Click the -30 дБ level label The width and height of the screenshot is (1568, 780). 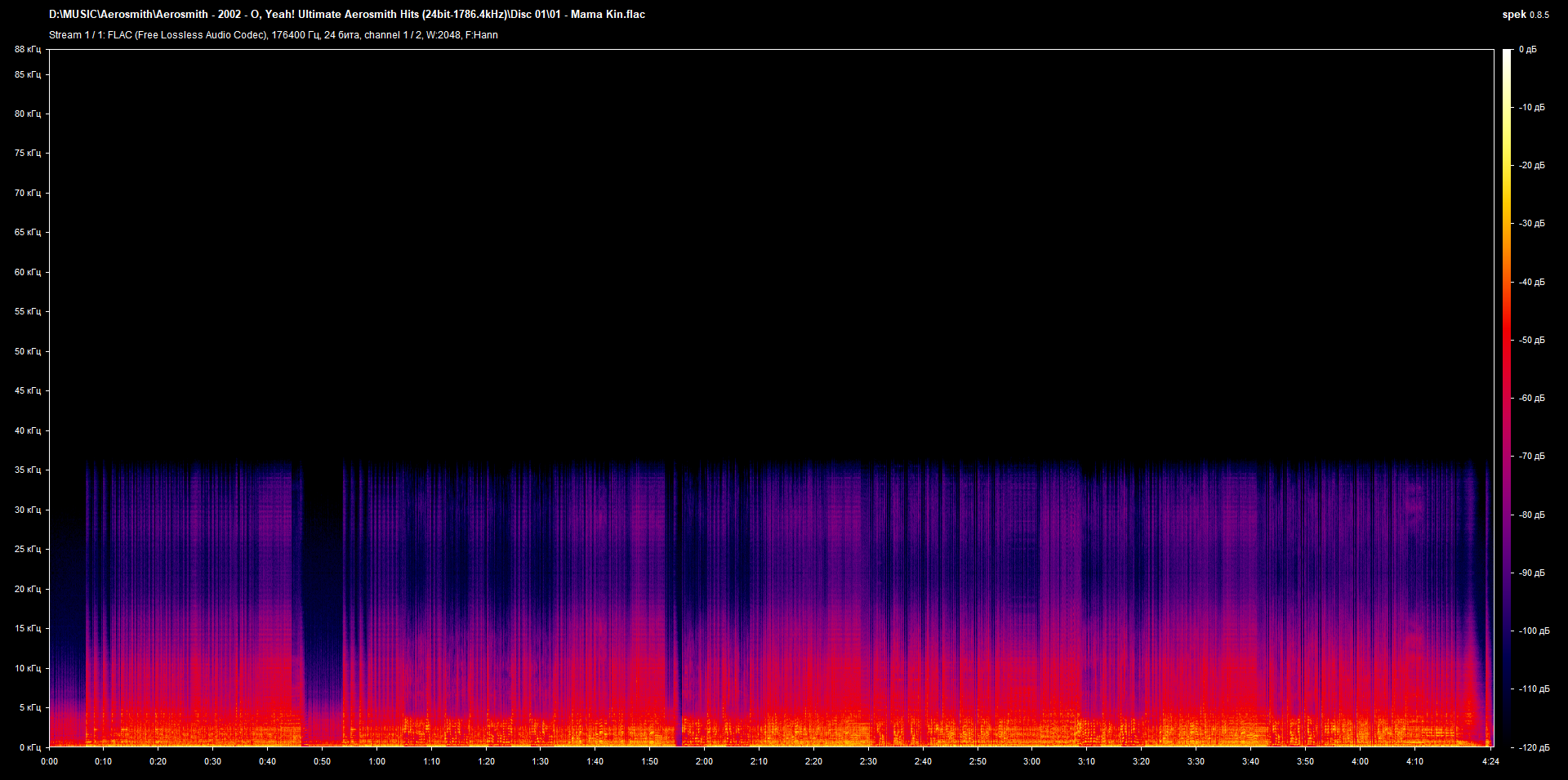pos(1532,224)
